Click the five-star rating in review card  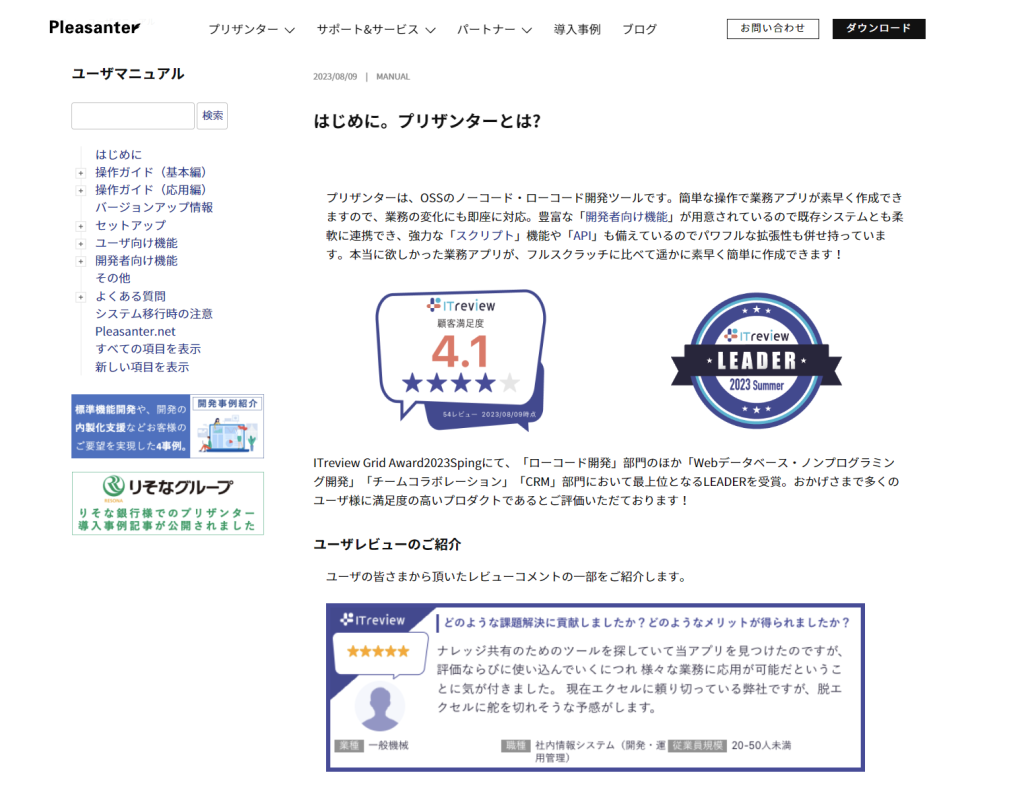(x=378, y=651)
